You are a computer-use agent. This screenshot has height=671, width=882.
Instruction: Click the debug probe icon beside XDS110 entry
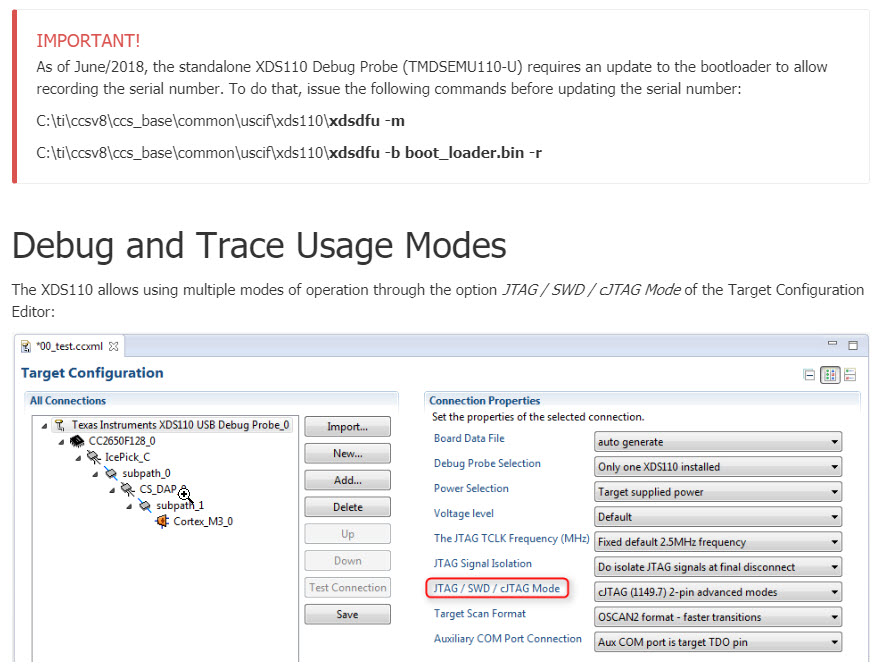(60, 425)
